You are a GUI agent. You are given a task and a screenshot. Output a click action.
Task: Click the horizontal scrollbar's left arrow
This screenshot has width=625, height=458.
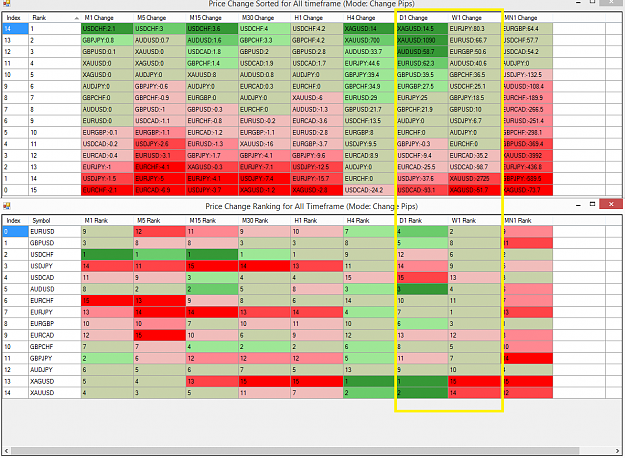(6, 451)
